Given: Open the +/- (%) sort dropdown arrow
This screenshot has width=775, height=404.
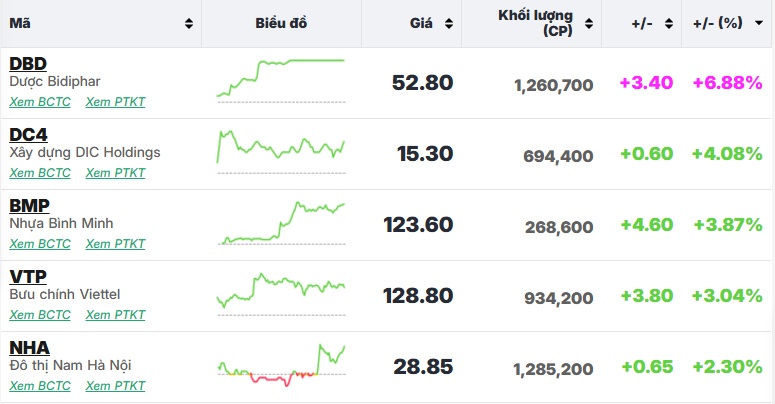Looking at the screenshot, I should [x=759, y=23].
